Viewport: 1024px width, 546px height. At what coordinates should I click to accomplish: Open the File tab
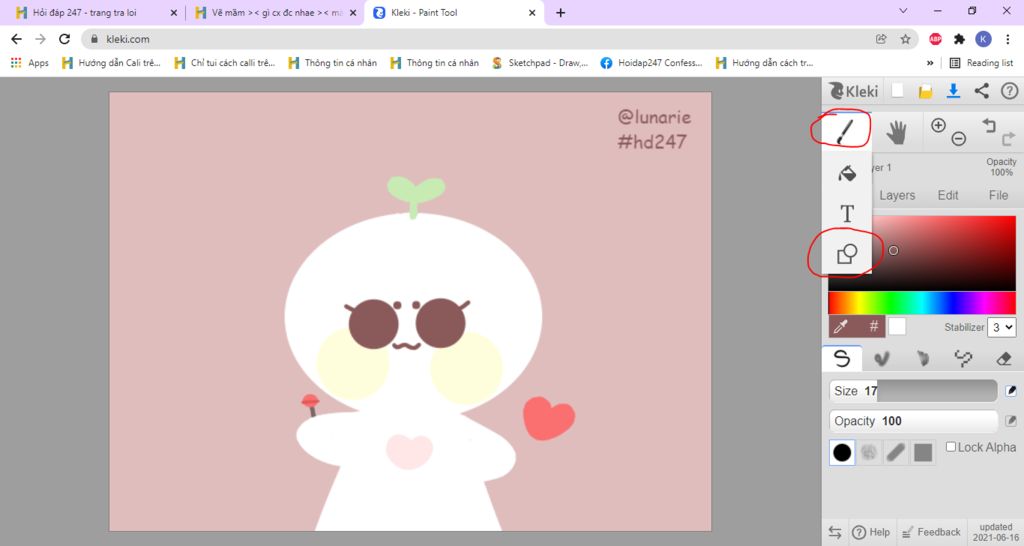[x=998, y=195]
